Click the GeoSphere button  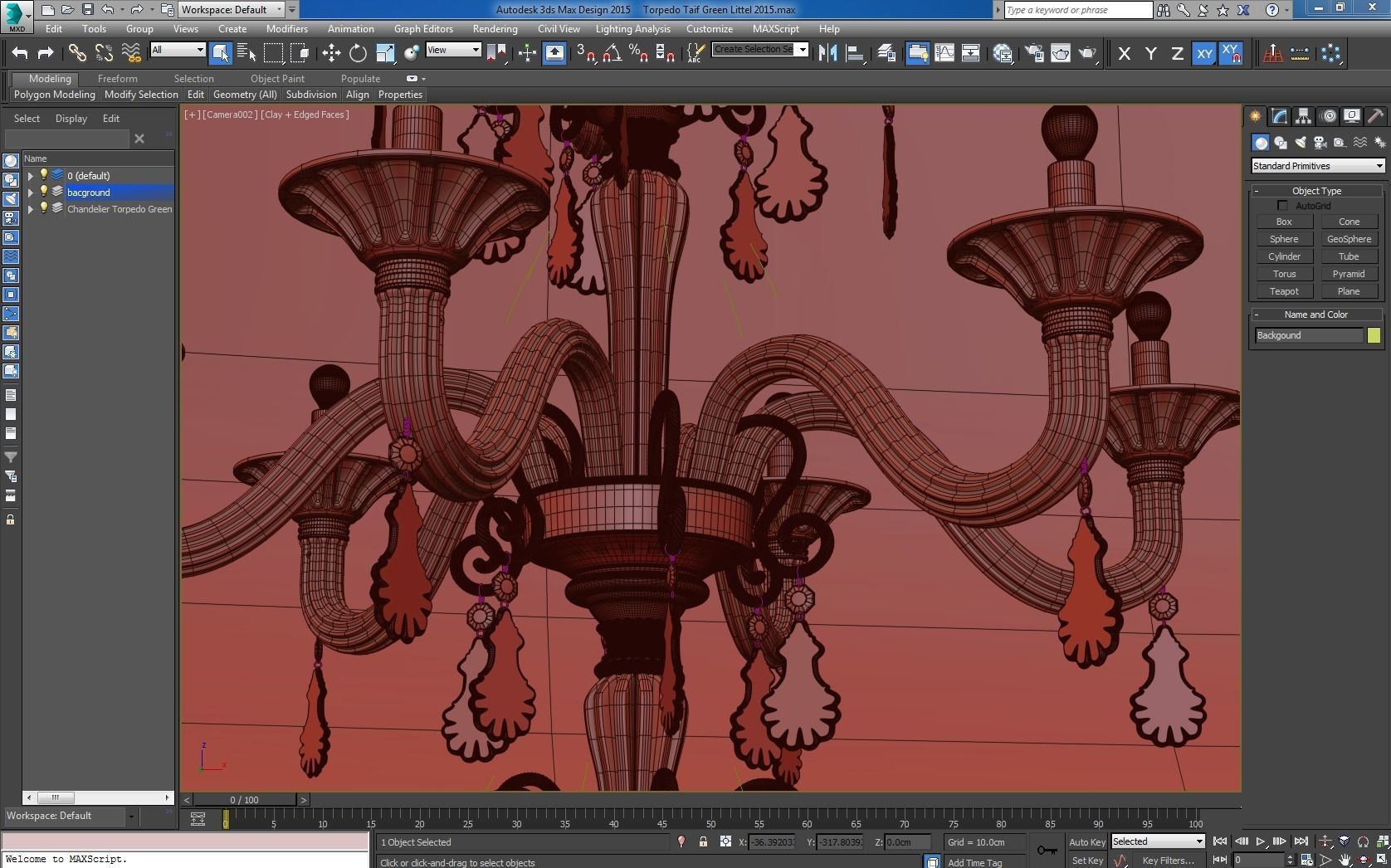[x=1349, y=239]
